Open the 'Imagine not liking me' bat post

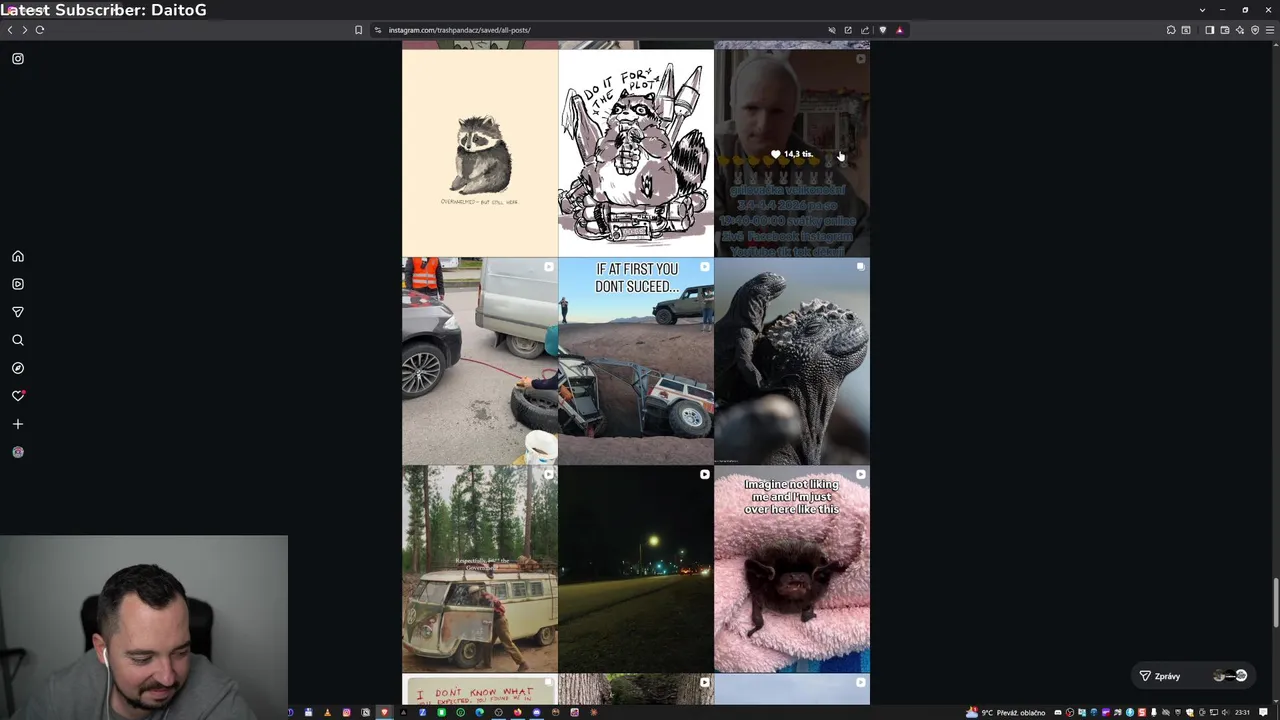point(792,569)
